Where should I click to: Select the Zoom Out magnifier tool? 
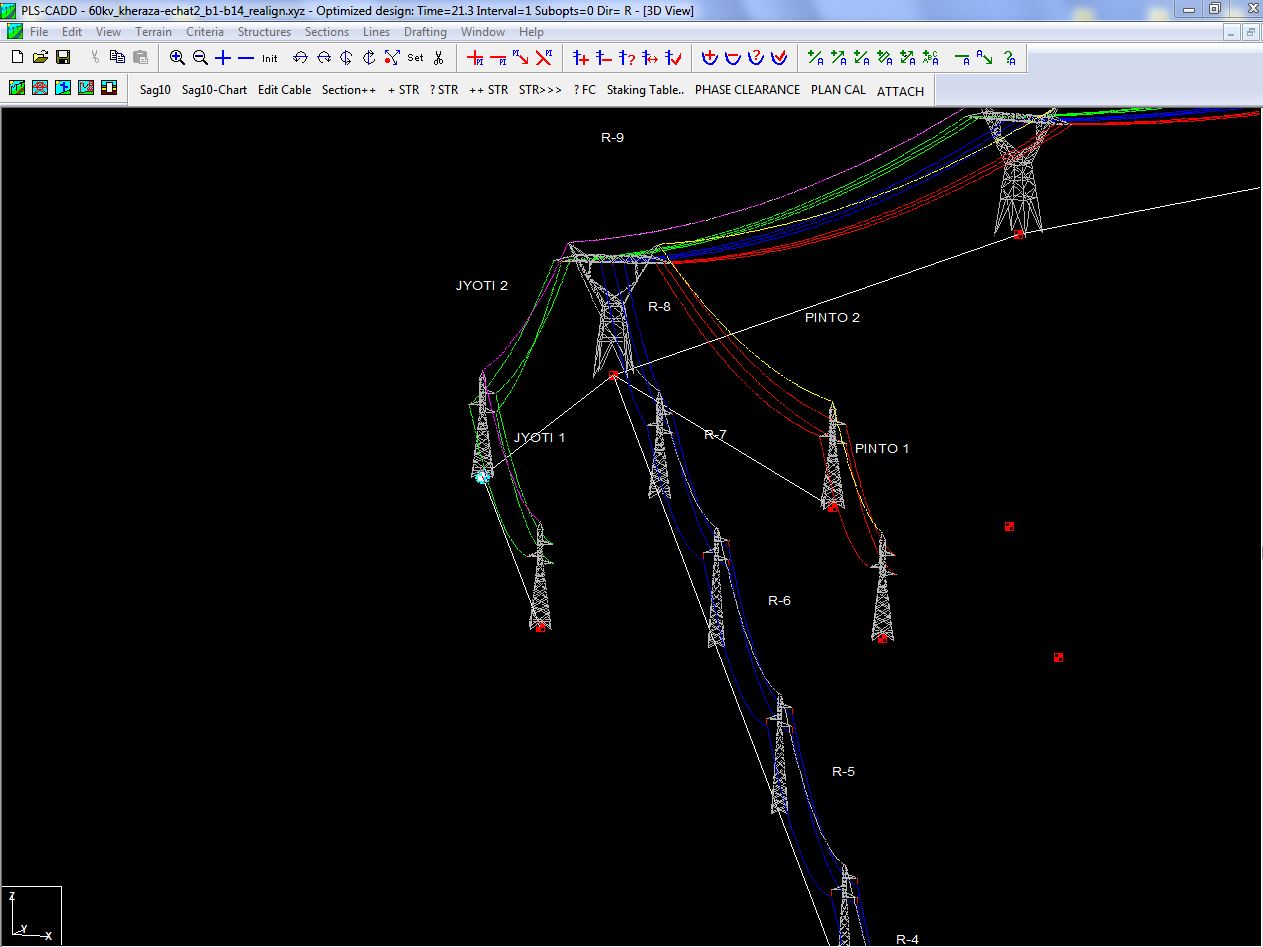point(199,57)
